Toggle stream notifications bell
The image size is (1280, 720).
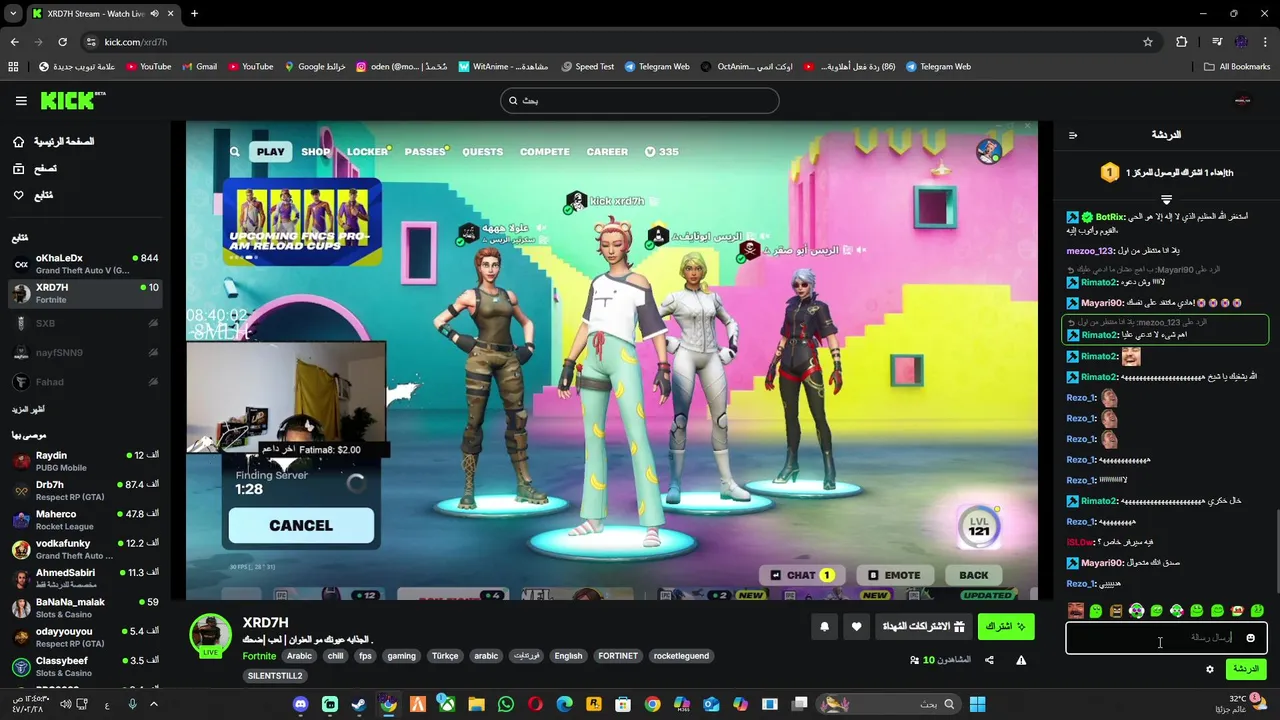(824, 627)
